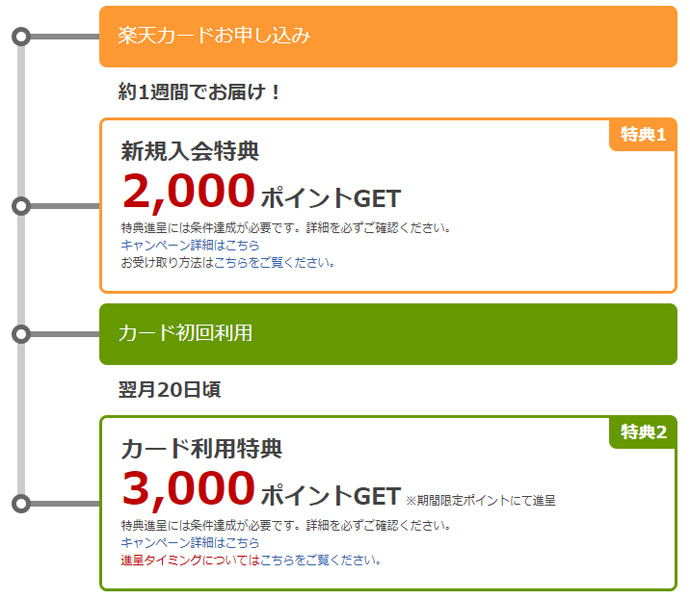
Task: Click the red 進呈タイミングについては text
Action: [x=190, y=560]
